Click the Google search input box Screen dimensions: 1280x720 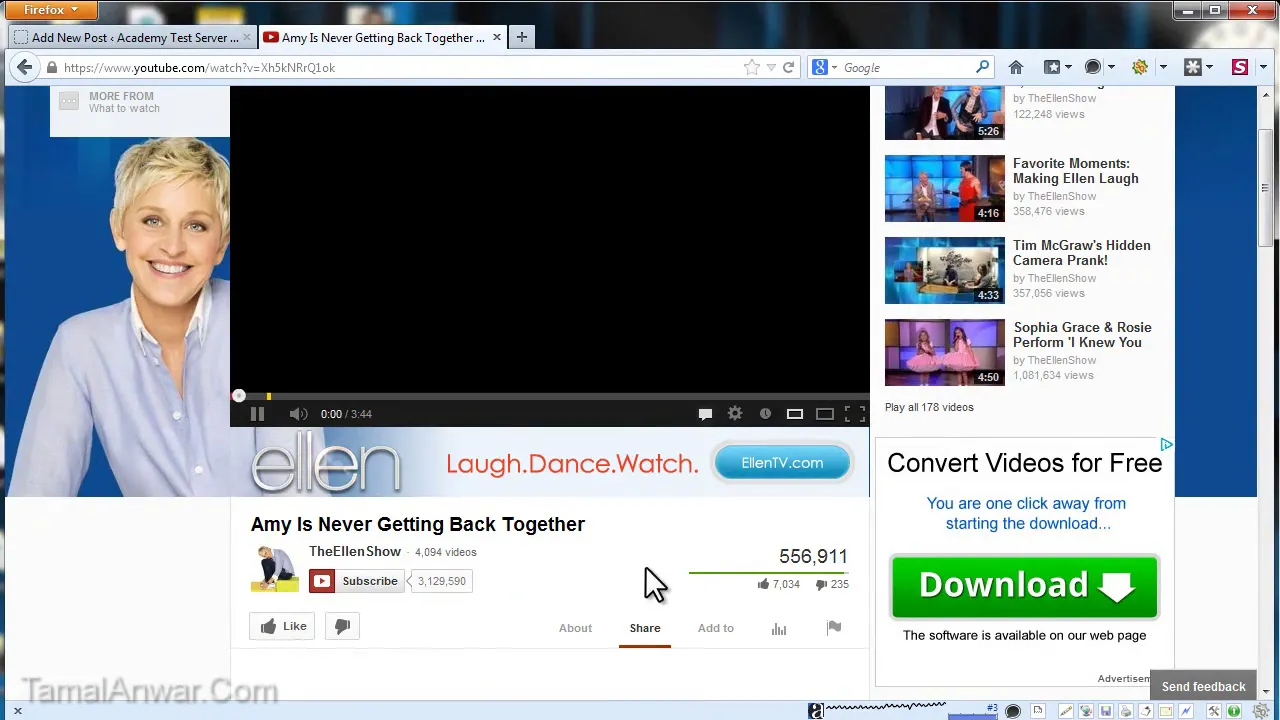908,67
